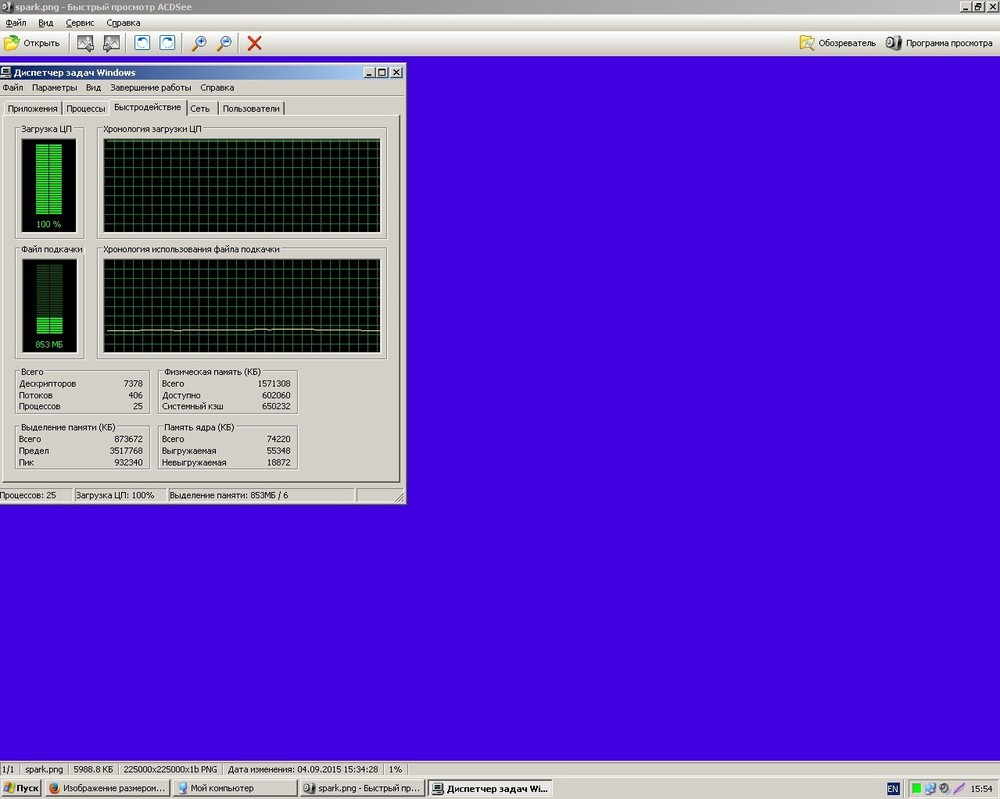Open the Завершение работы menu
Image resolution: width=1000 pixels, height=799 pixels.
[x=150, y=88]
